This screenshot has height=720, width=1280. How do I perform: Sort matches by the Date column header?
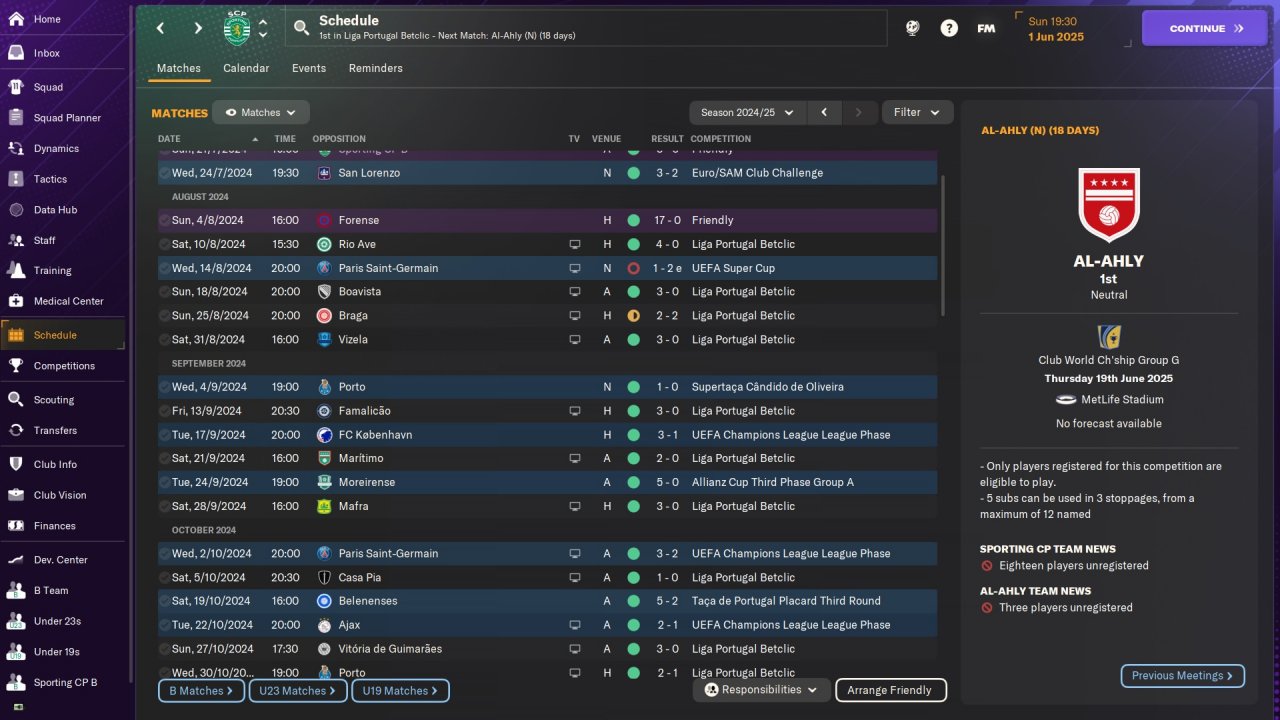point(208,139)
